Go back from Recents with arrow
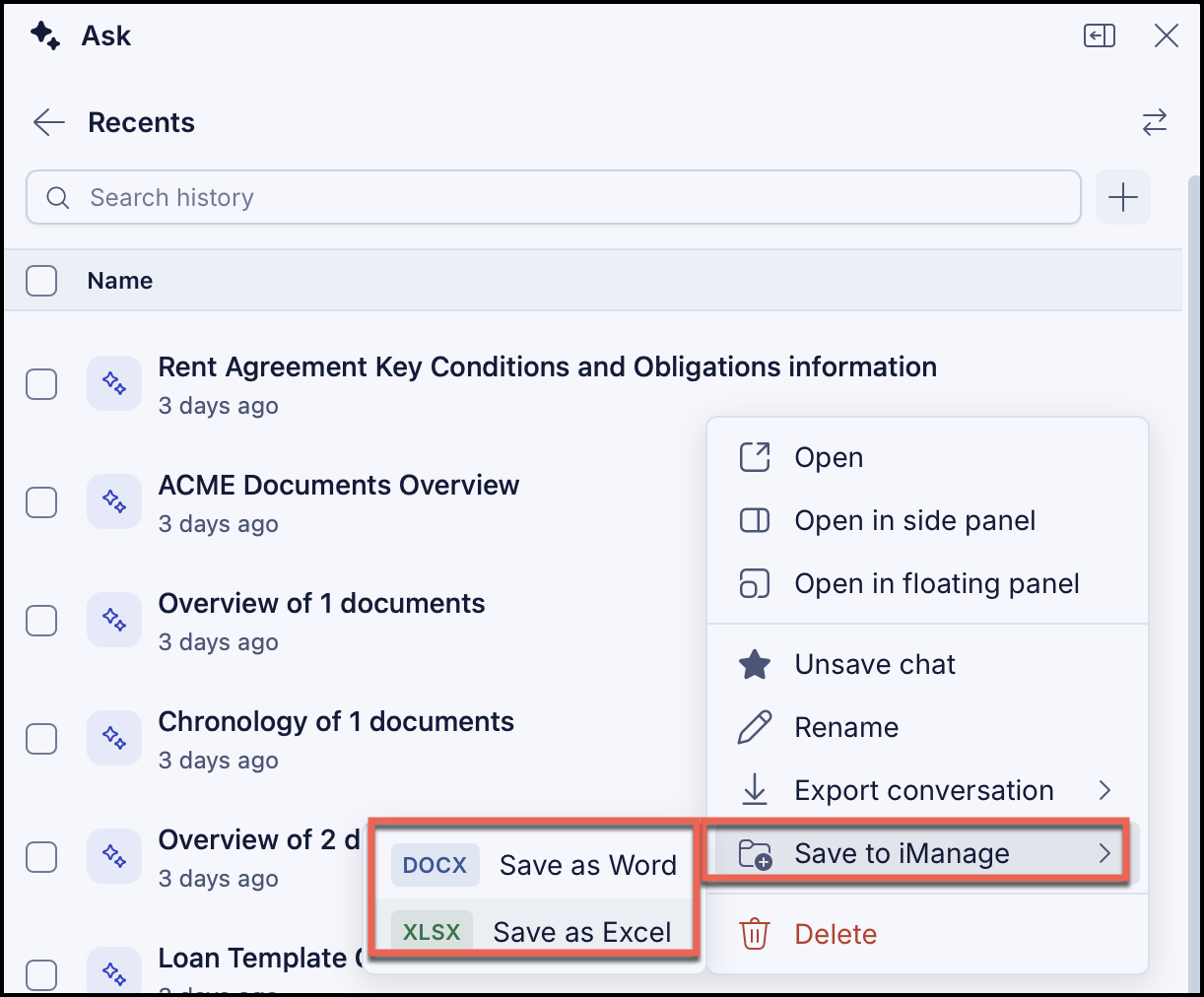Screen dimensions: 1204x997 (x=48, y=122)
